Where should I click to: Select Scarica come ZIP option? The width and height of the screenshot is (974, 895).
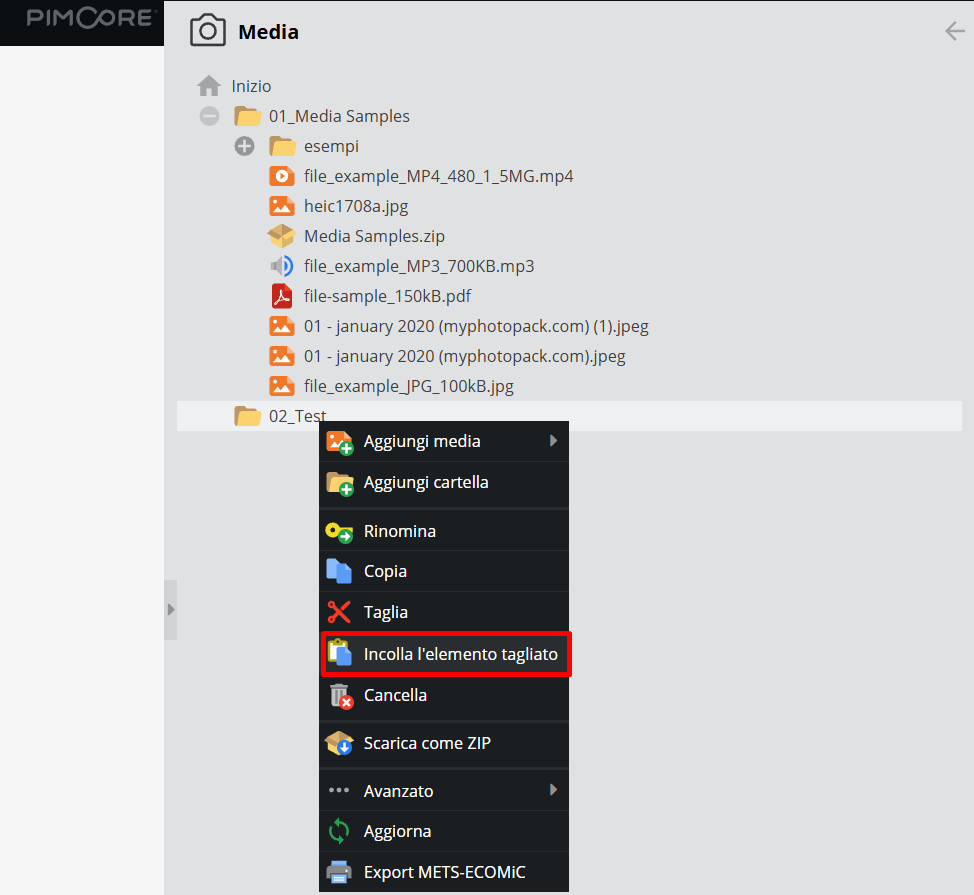[x=427, y=743]
